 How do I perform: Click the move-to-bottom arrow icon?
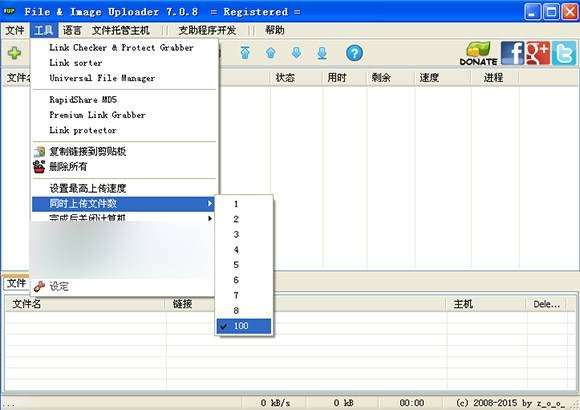(322, 53)
